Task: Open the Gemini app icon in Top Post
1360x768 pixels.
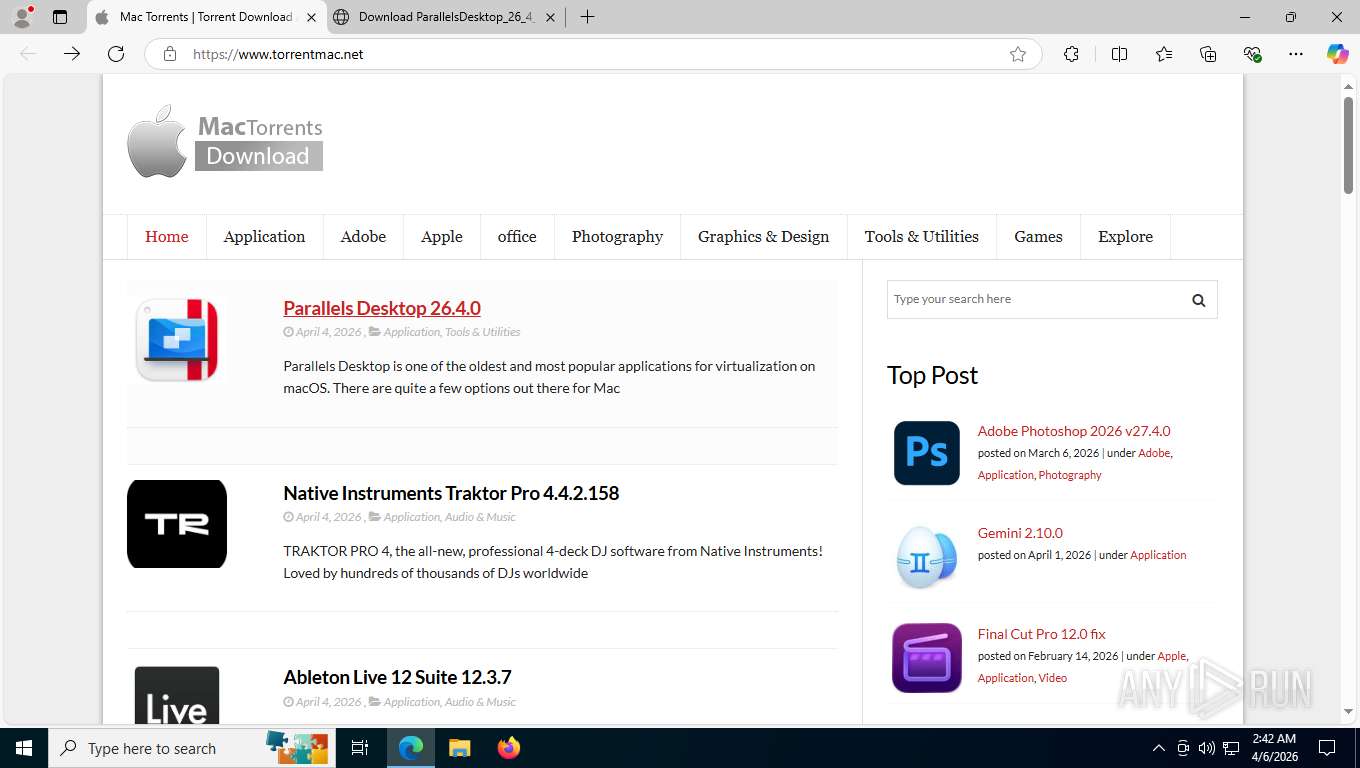Action: 926,555
